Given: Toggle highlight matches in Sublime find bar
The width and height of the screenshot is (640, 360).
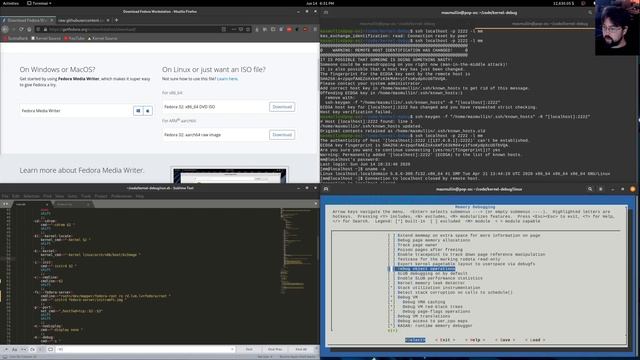Looking at the screenshot, I should pos(50,349).
